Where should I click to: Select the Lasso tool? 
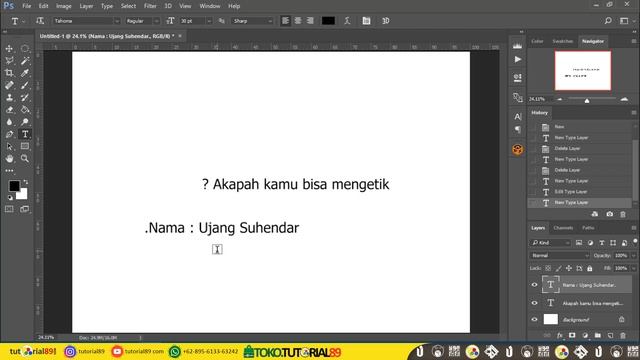[x=9, y=61]
